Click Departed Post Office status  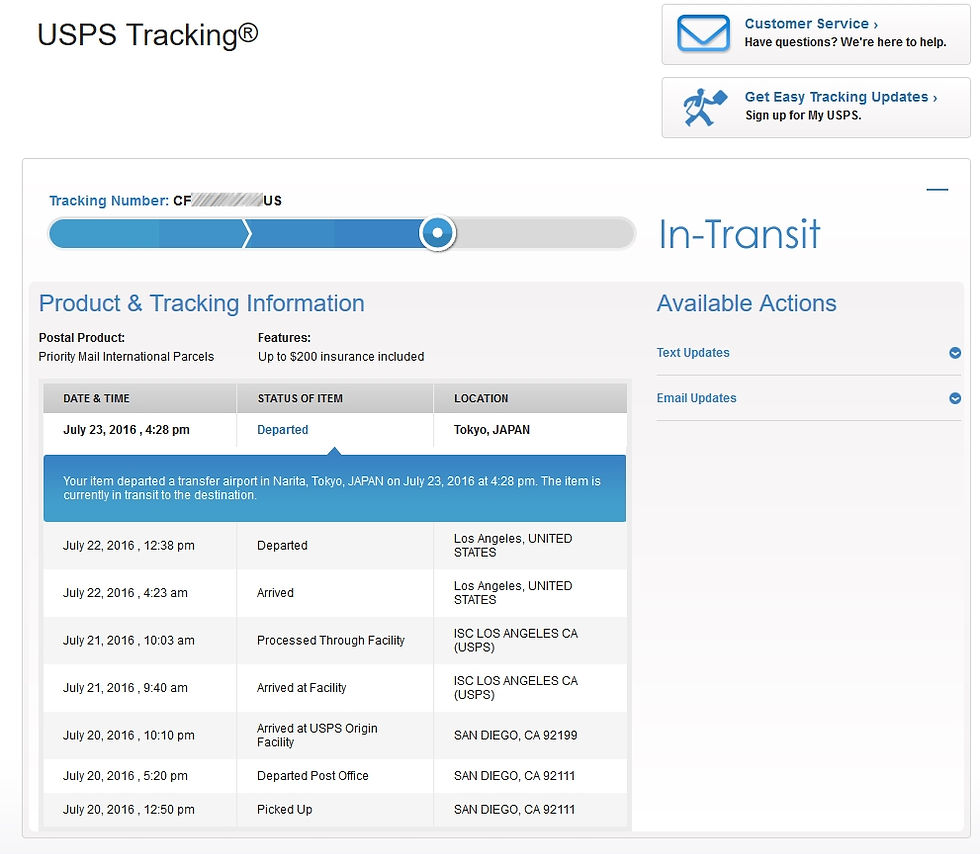(312, 776)
